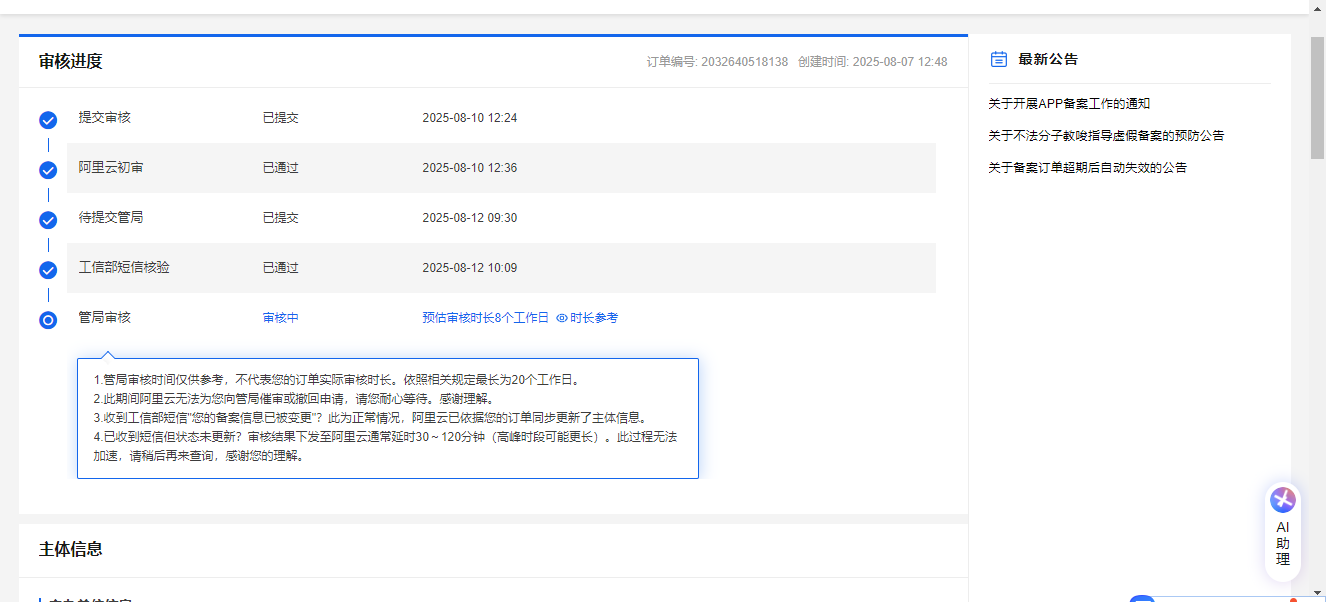This screenshot has height=602, width=1326.
Task: Open the 关于开展APP备案工作的通知 announcement
Action: [1069, 104]
